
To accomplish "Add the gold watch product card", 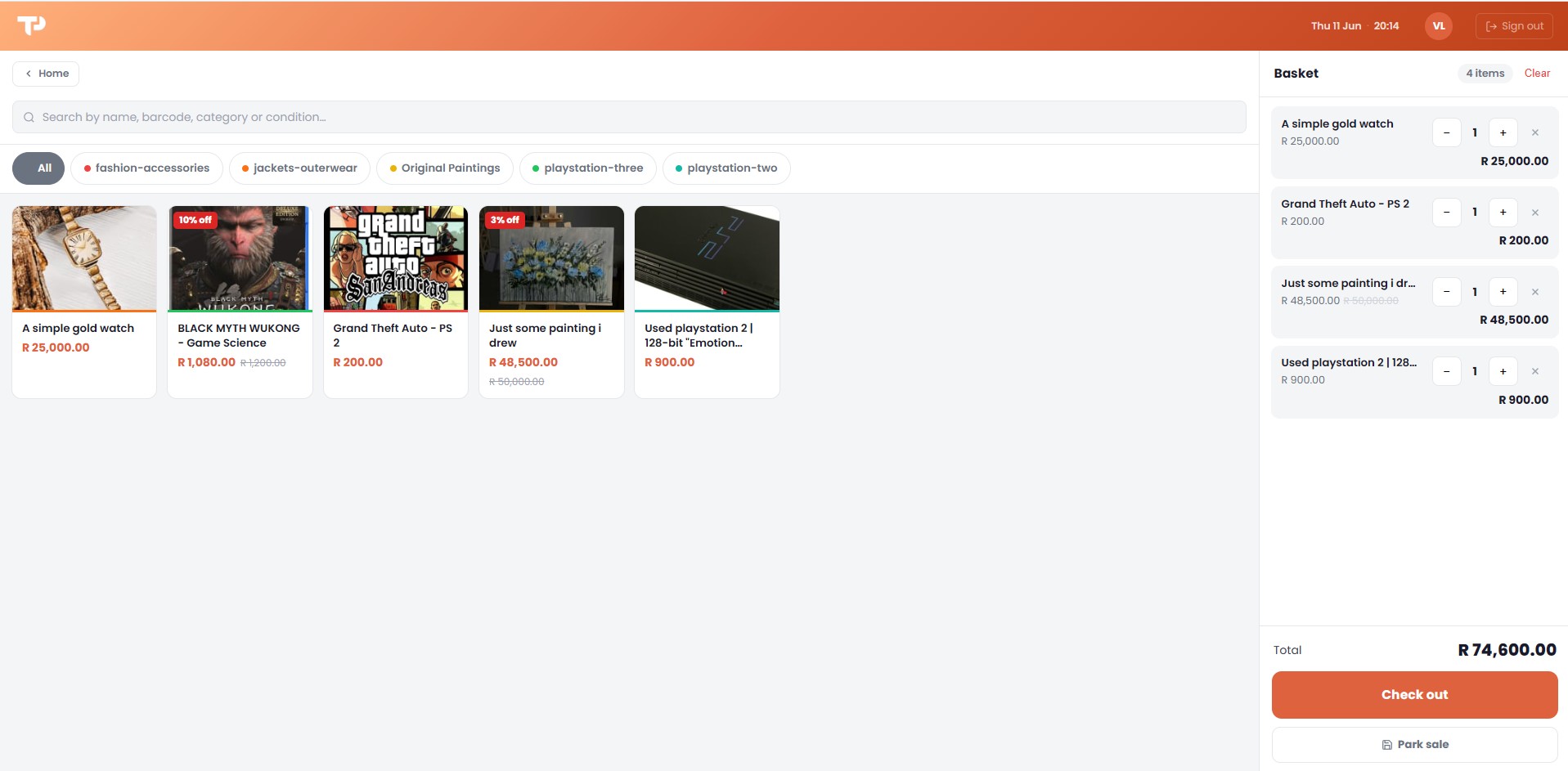I will pyautogui.click(x=84, y=302).
